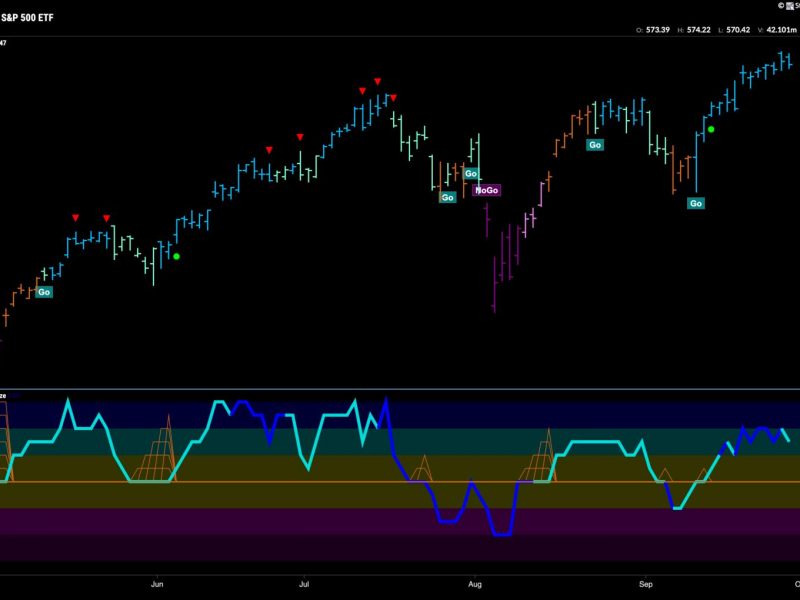
Task: Select the open price value 573.39
Action: pos(658,30)
